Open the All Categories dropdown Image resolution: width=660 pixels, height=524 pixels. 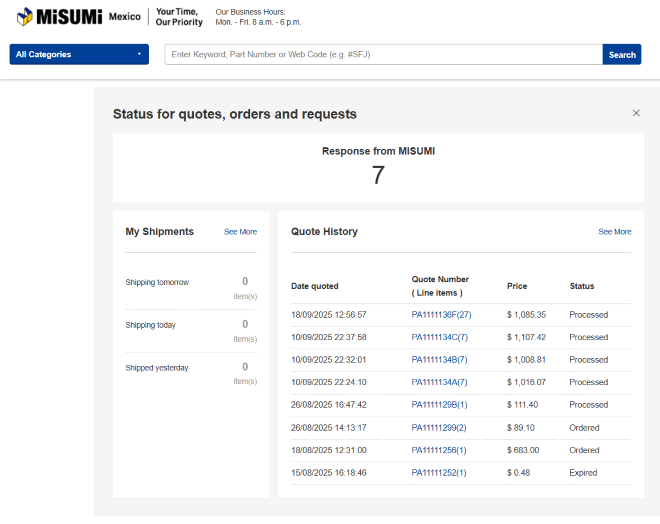click(79, 55)
